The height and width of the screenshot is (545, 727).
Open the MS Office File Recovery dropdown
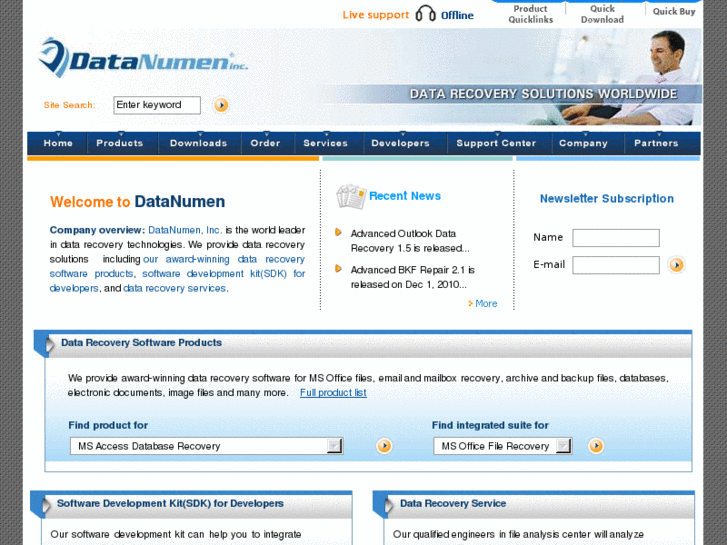tap(503, 446)
